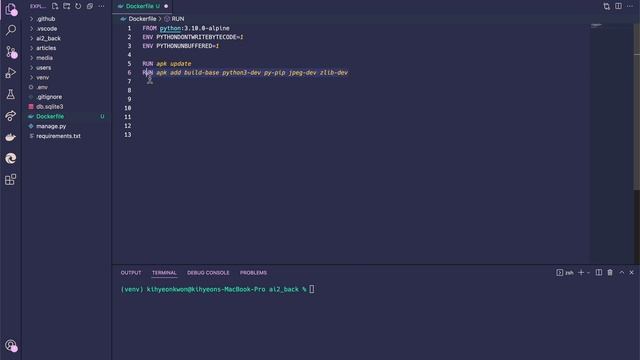Create a new file in Explorer
640x360 pixels.
click(55, 6)
